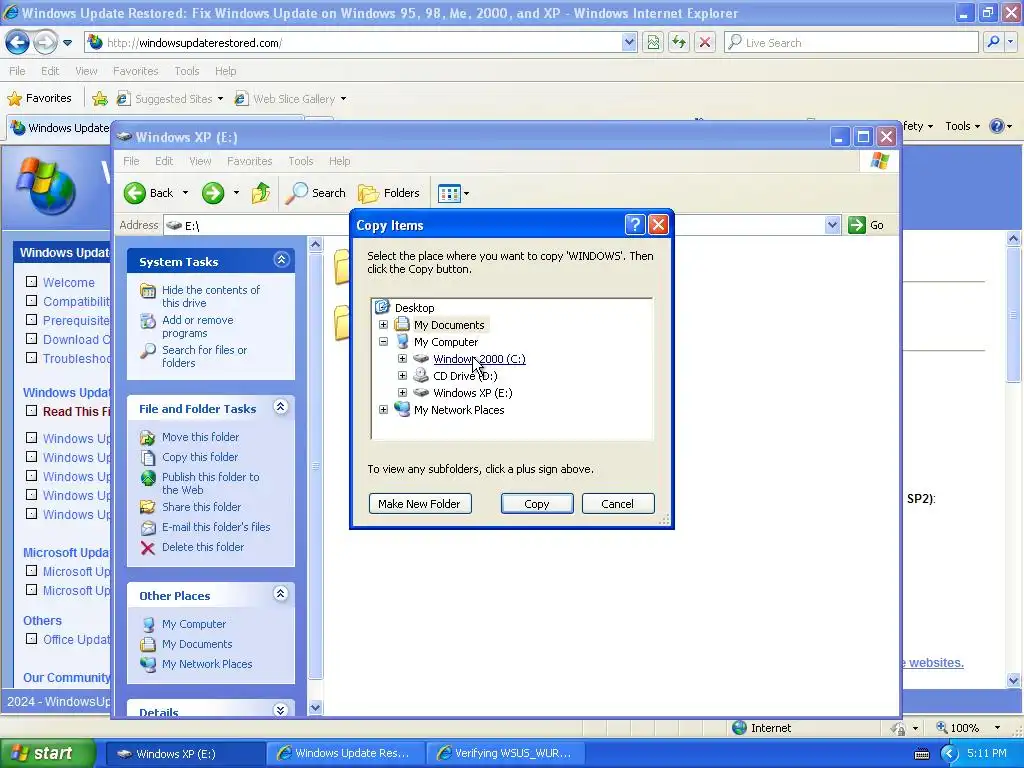Screen dimensions: 1024x768
Task: Click the IE Refresh icon
Action: (x=679, y=43)
